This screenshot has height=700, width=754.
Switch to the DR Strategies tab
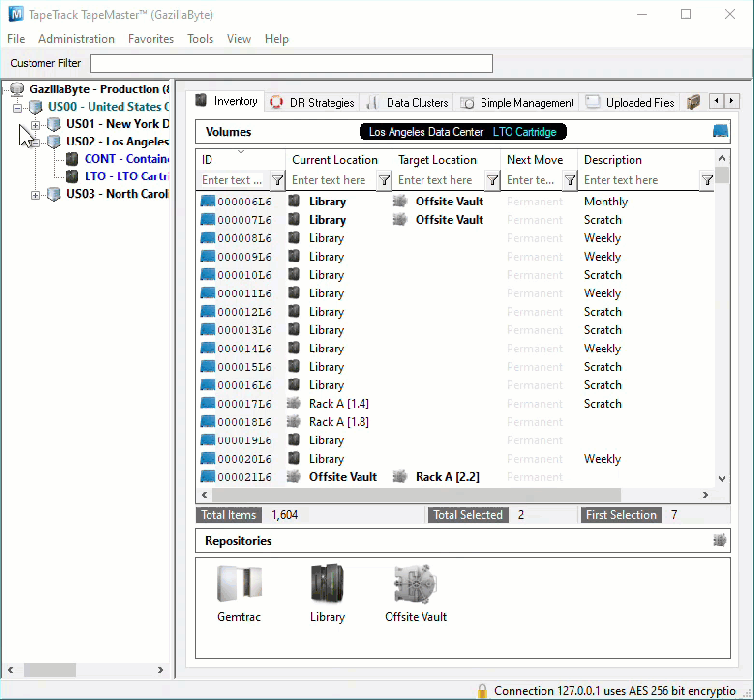[313, 102]
